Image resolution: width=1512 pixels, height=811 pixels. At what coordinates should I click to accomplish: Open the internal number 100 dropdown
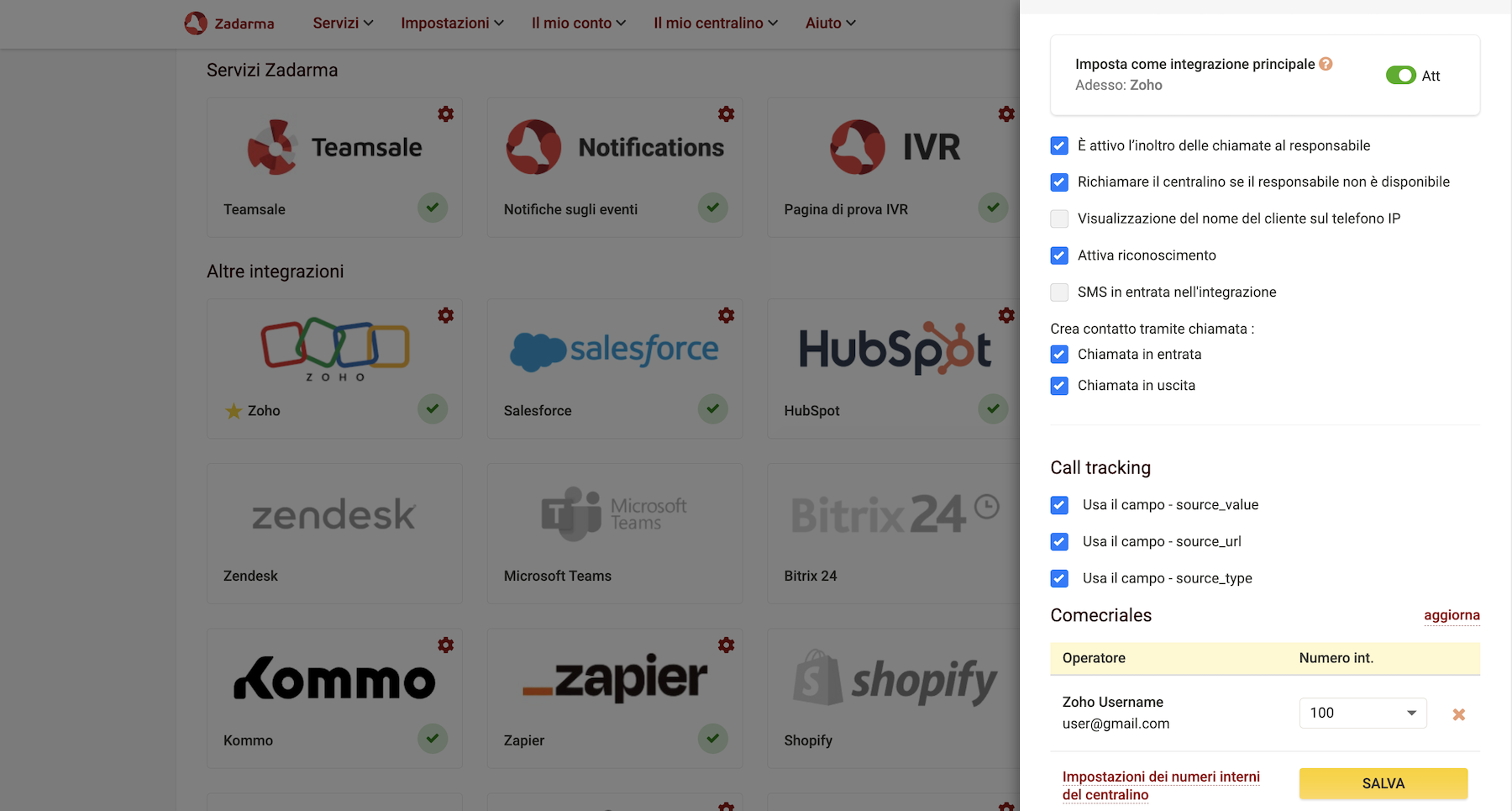[x=1362, y=713]
